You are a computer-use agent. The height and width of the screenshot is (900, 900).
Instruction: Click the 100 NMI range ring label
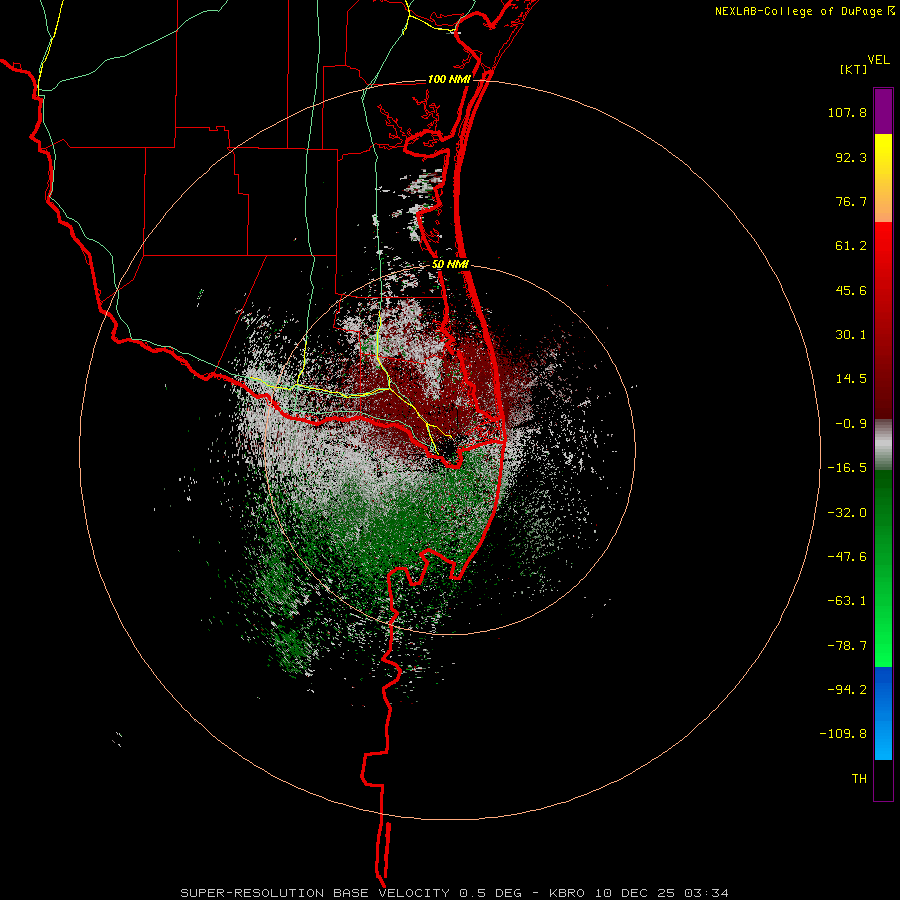[449, 79]
